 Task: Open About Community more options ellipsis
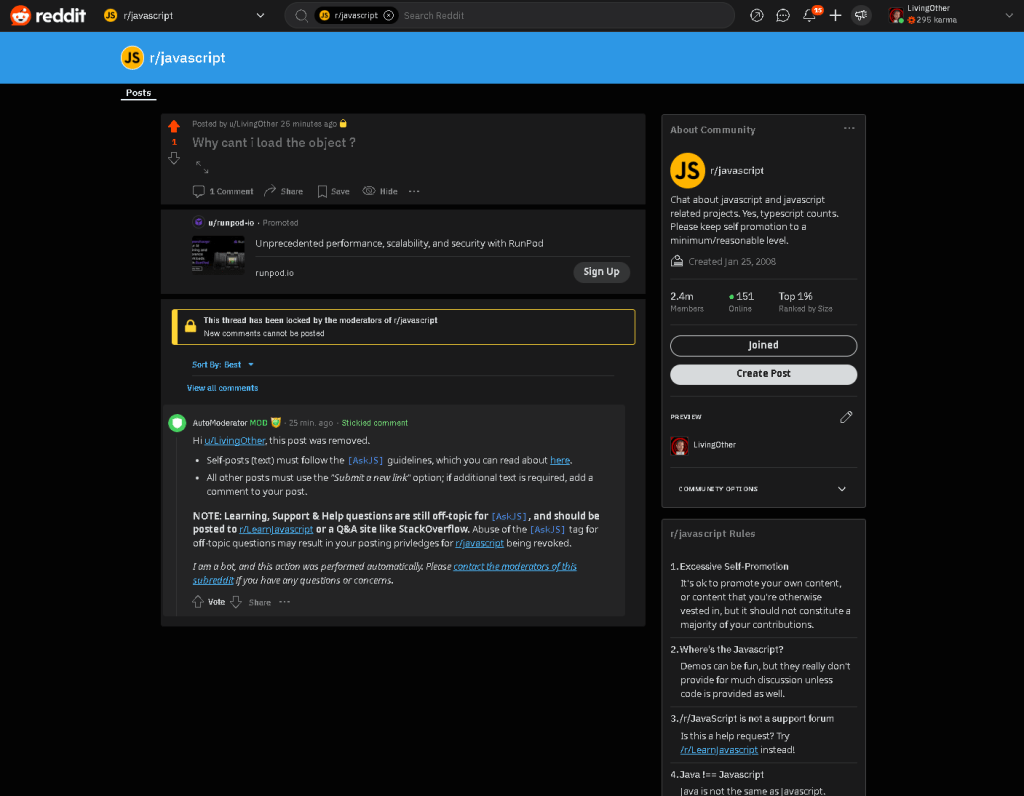[x=848, y=128]
